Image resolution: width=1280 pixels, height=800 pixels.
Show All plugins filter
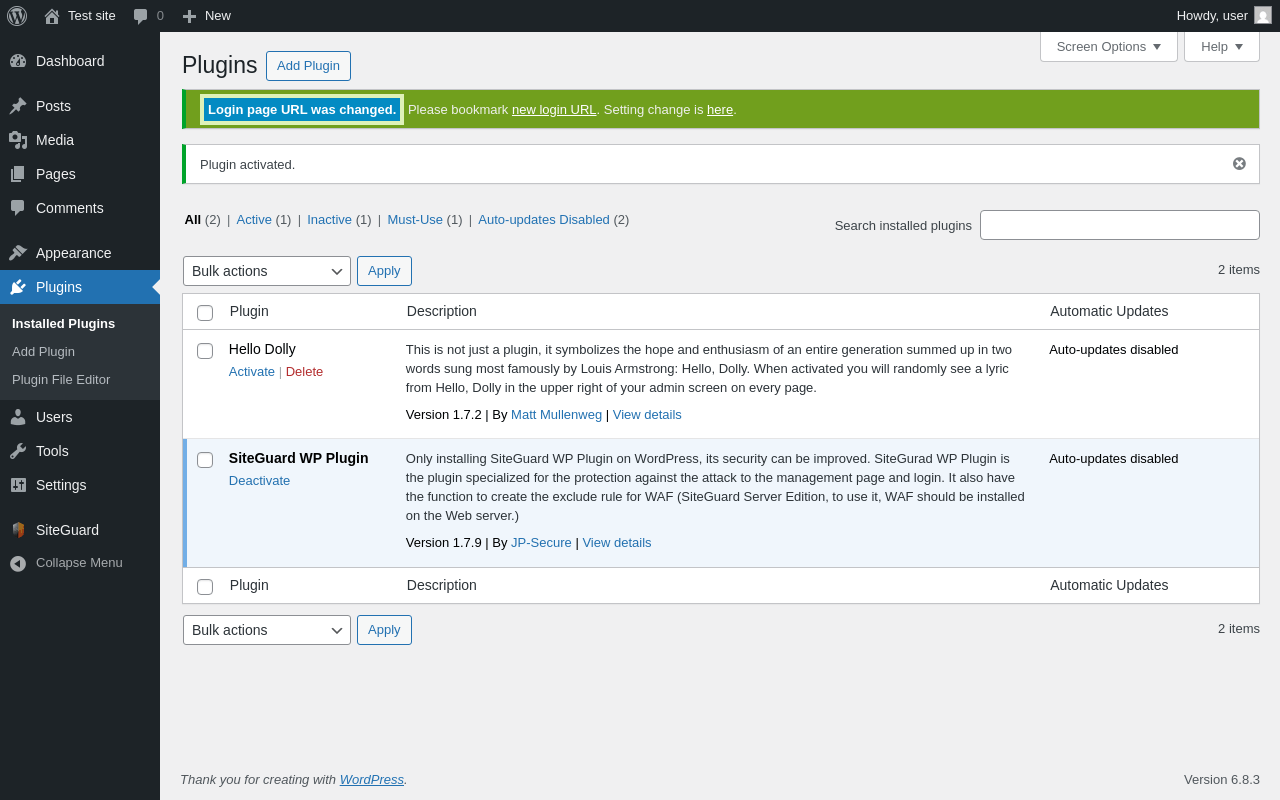tap(192, 220)
